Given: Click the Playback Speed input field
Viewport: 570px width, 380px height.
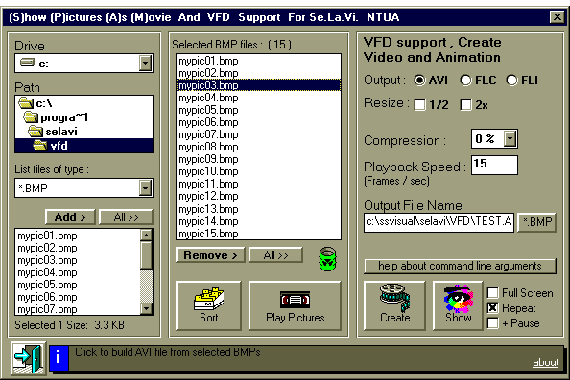Looking at the screenshot, I should [x=494, y=165].
